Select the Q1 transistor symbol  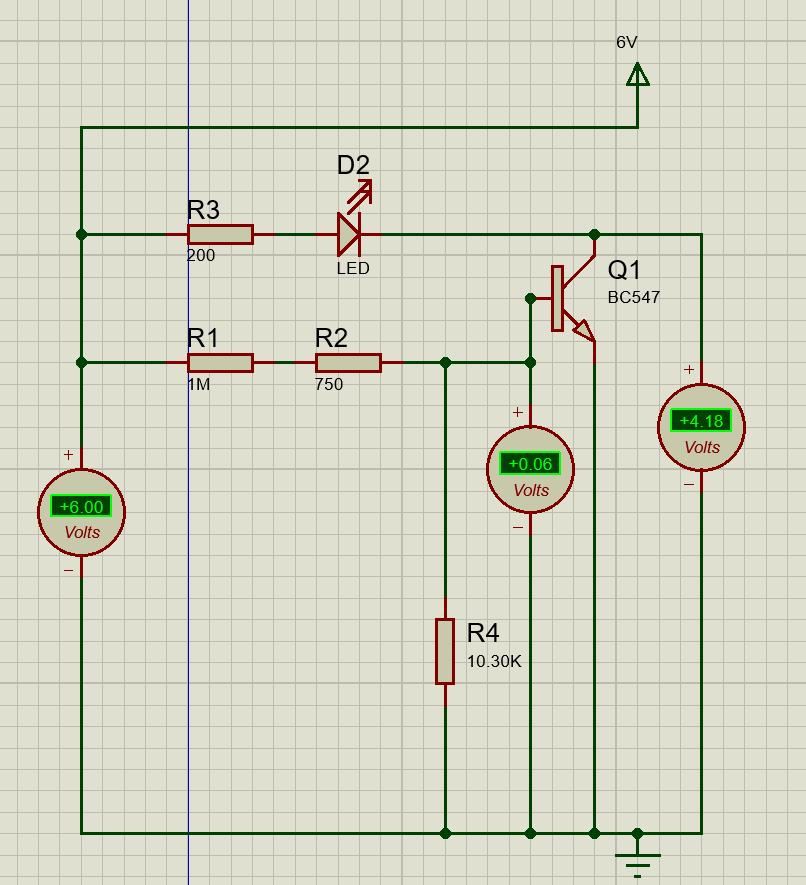[x=567, y=300]
